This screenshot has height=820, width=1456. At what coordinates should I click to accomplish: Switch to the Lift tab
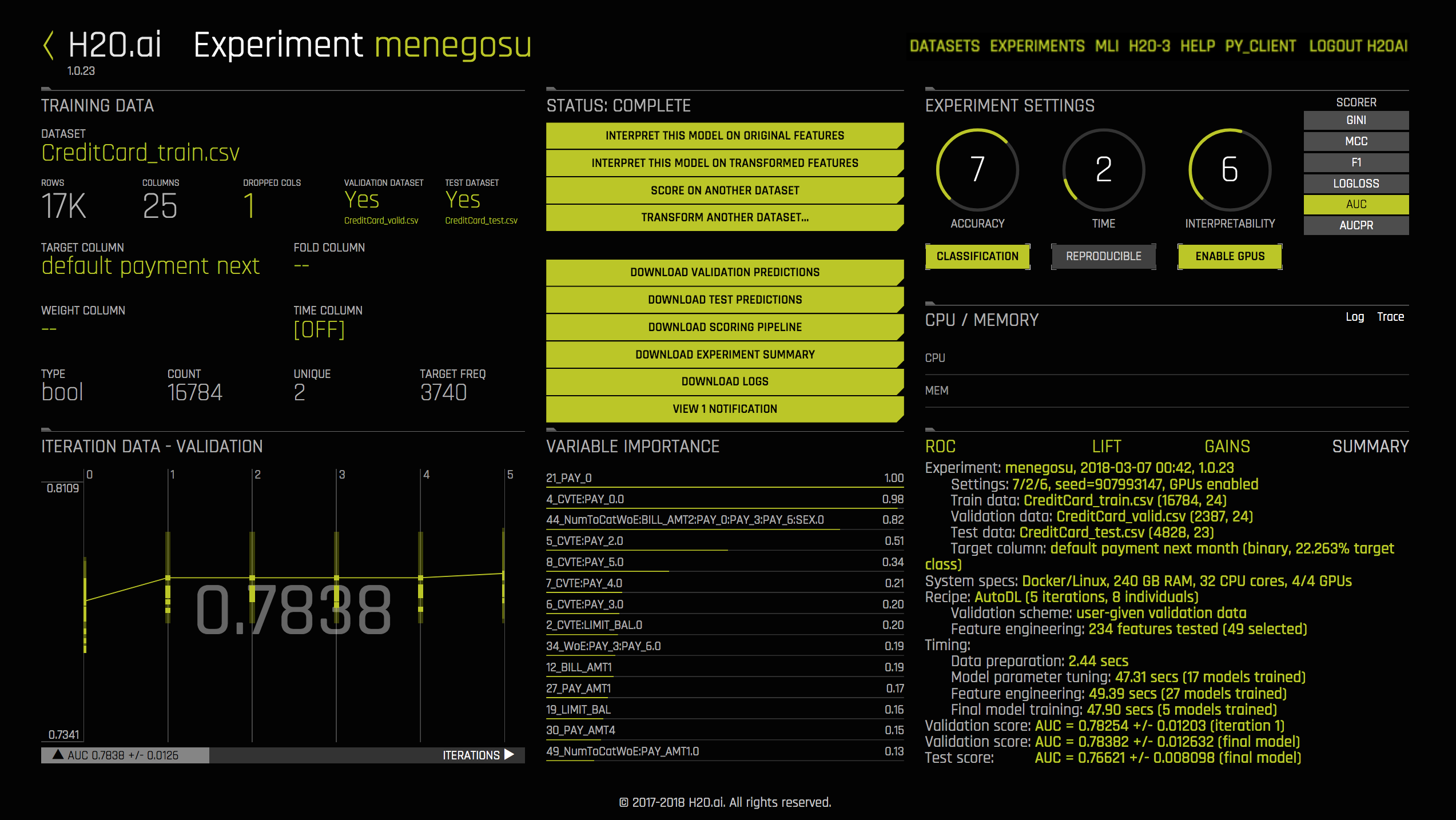tap(1106, 446)
